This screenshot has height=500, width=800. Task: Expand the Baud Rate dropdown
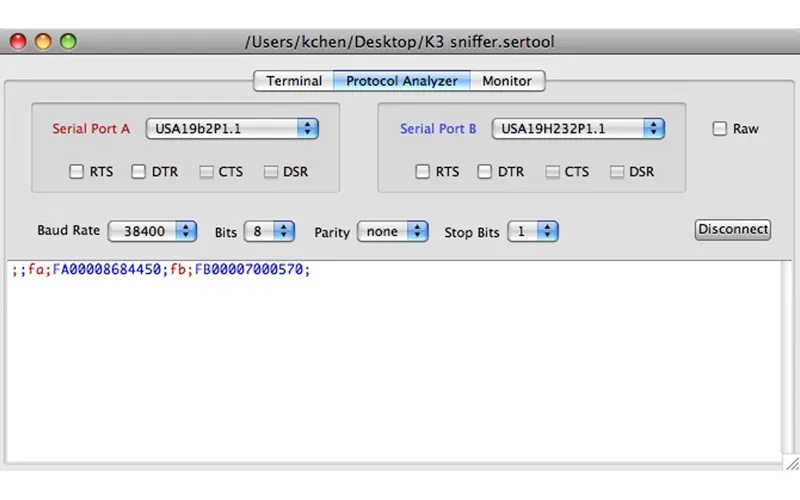pyautogui.click(x=153, y=231)
